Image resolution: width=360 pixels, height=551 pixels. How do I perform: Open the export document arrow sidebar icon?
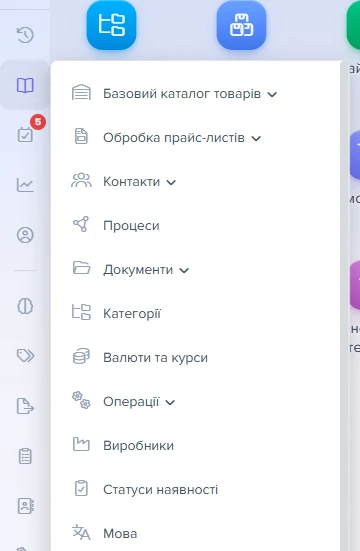pos(25,406)
